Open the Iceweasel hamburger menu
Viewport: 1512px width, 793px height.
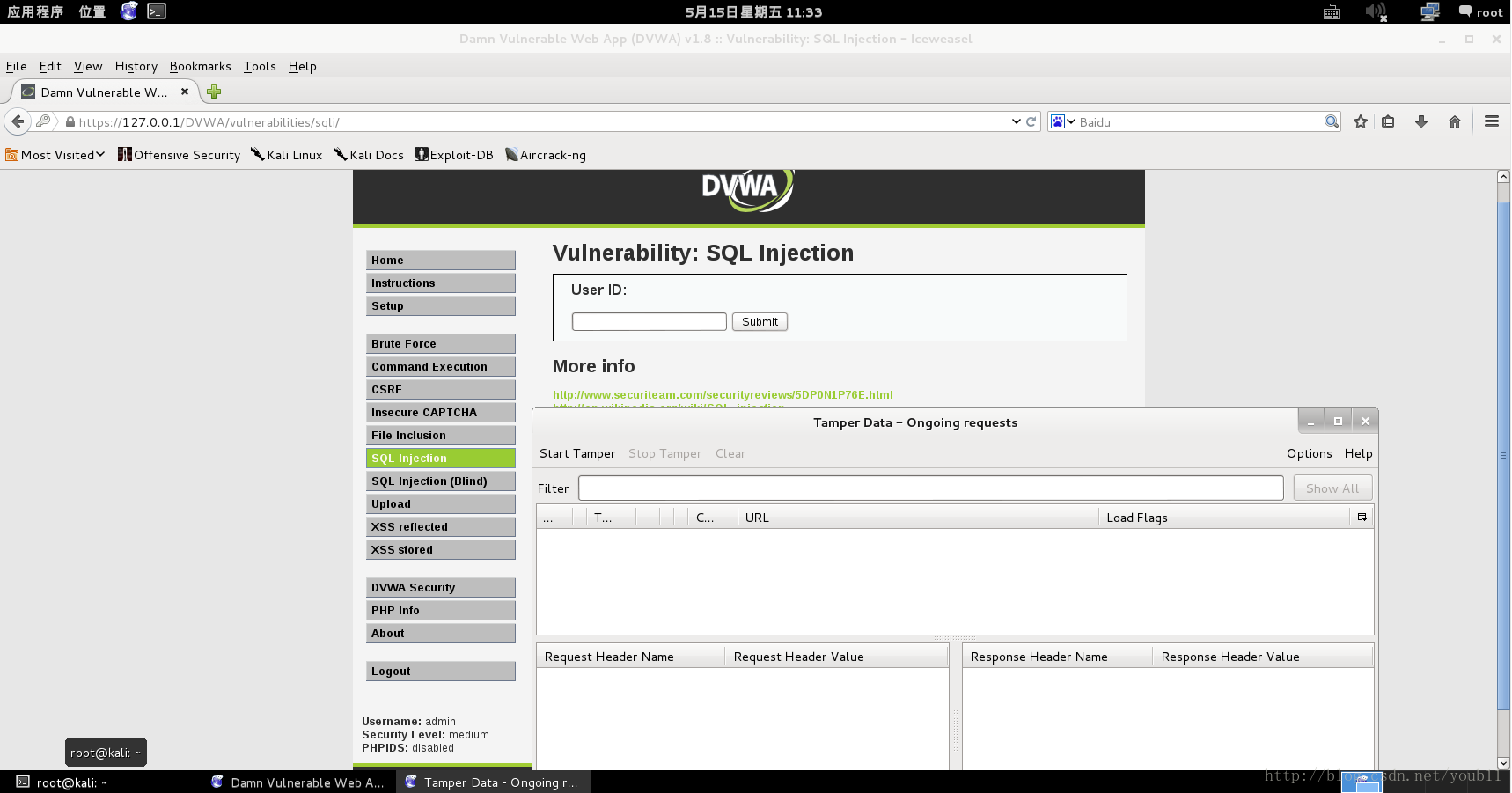click(1492, 121)
